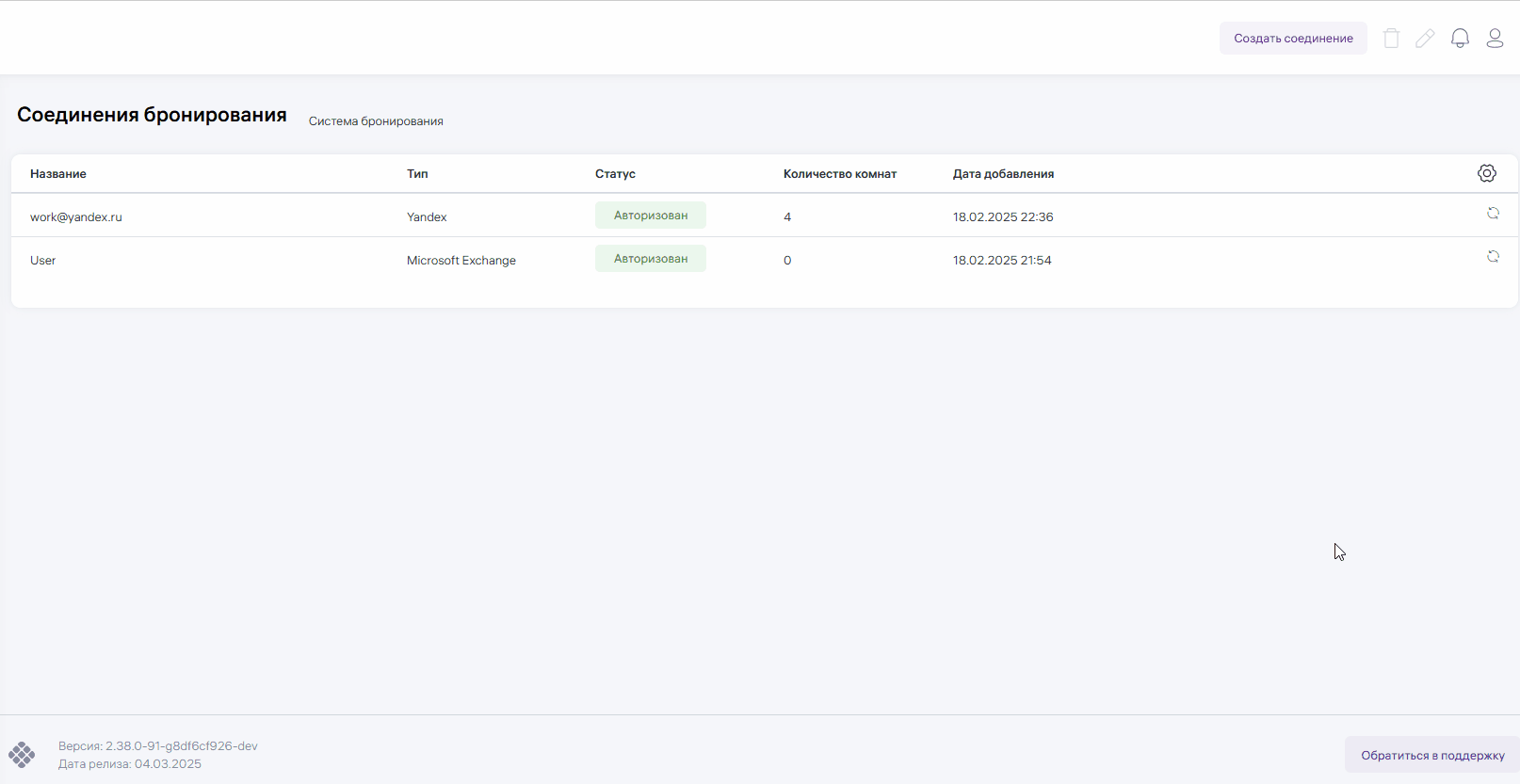Click Обратиться в поддержку button

pyautogui.click(x=1431, y=755)
